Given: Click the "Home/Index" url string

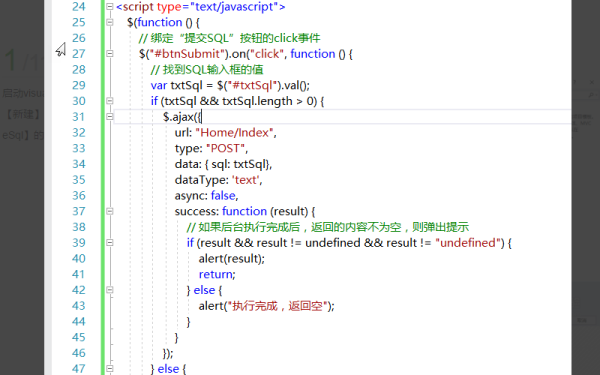Looking at the screenshot, I should click(x=235, y=133).
